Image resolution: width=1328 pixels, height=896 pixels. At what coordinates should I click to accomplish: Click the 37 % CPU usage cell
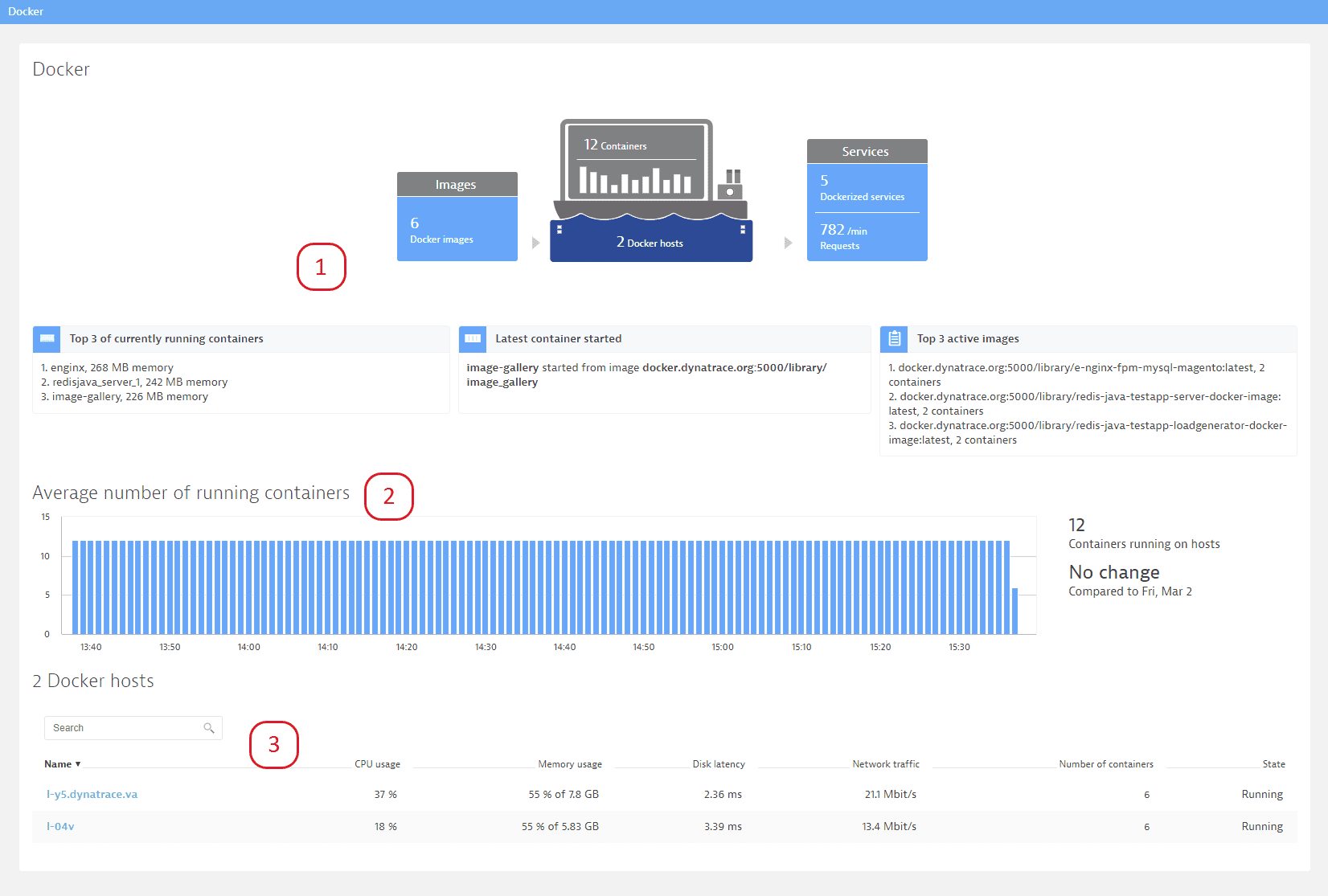[385, 794]
